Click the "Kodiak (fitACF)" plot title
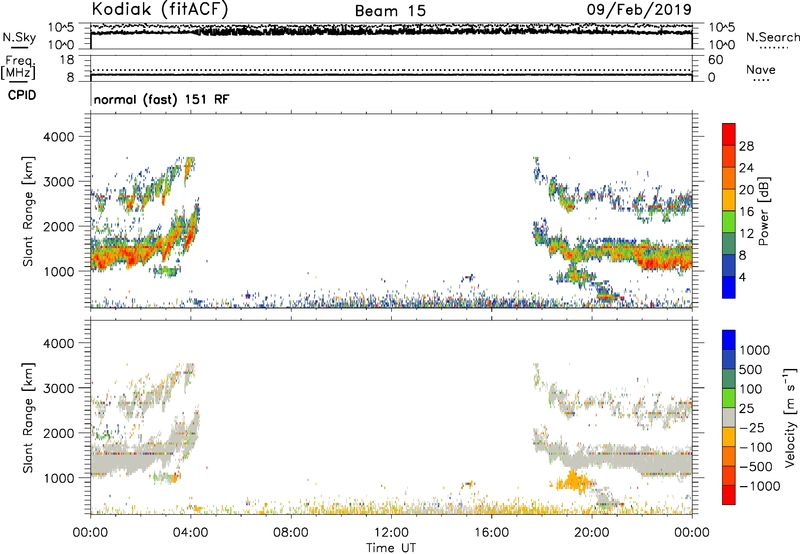Screen dimensions: 800x554 (x=160, y=9)
